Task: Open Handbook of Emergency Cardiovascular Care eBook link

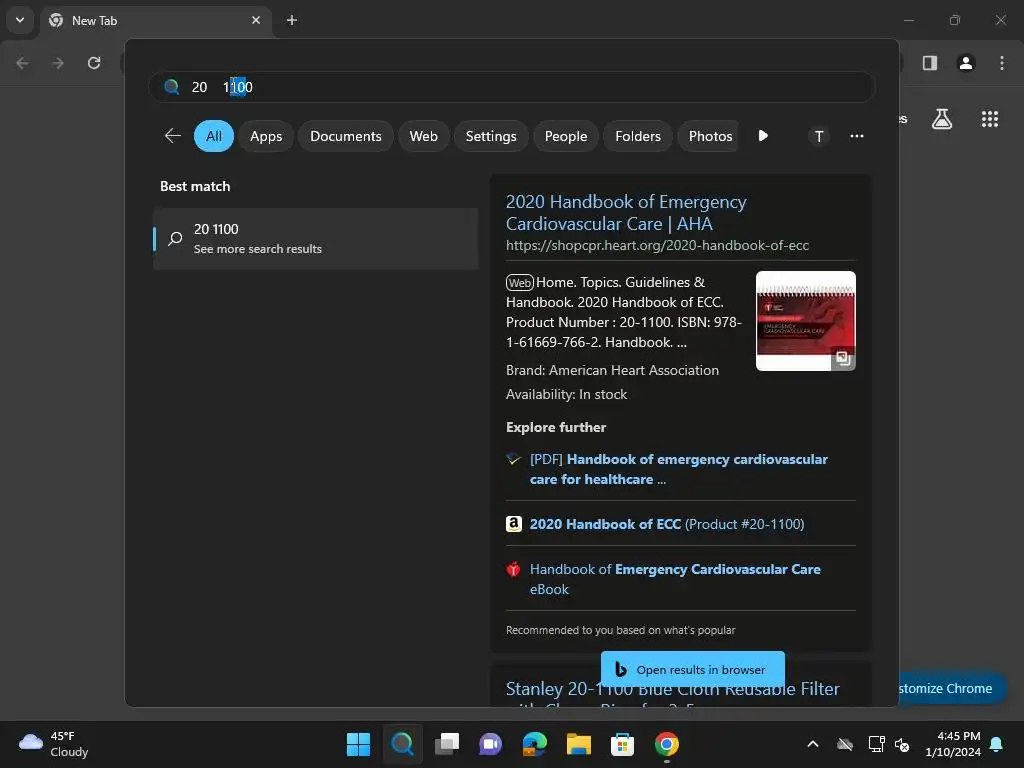Action: [x=675, y=579]
